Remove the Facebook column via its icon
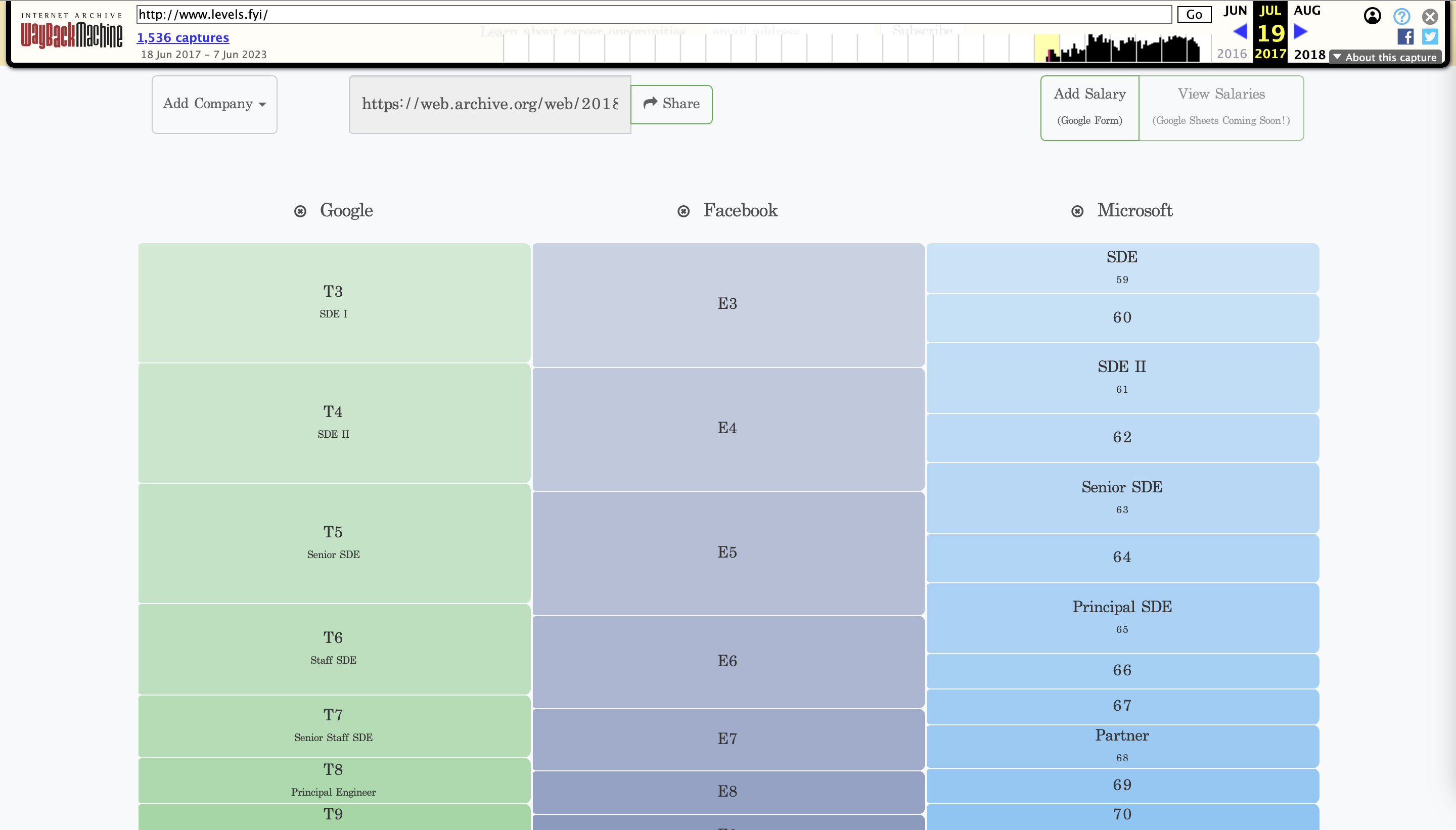1456x830 pixels. [684, 211]
